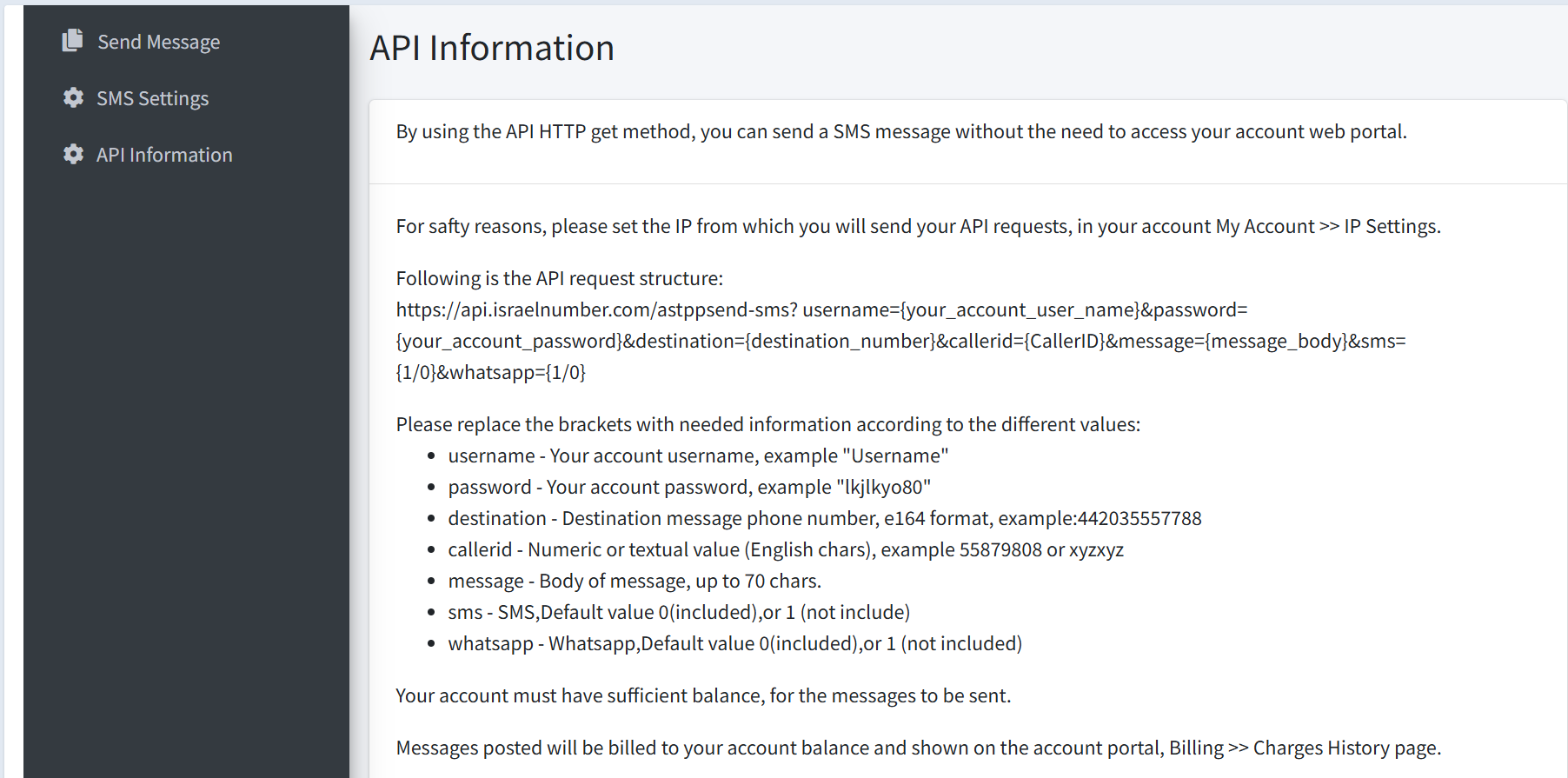Click the sms parameter description line
Screen dimensions: 1568x778
click(679, 612)
